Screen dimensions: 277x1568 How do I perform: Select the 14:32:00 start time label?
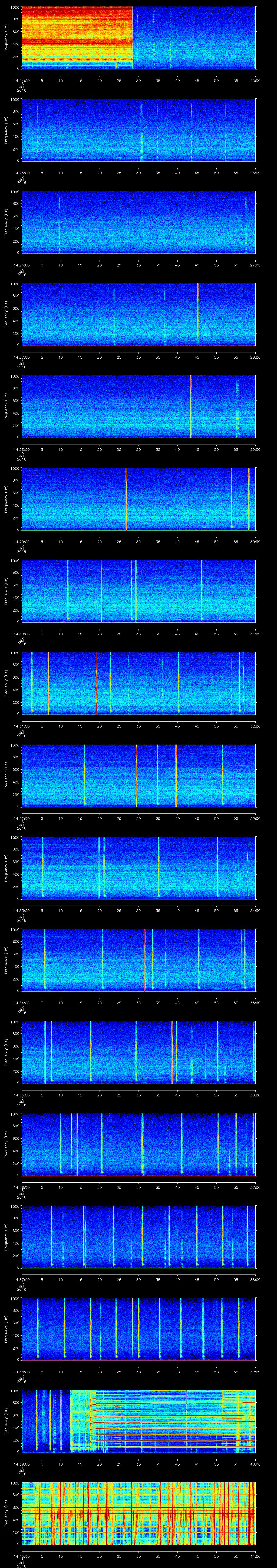click(x=22, y=818)
